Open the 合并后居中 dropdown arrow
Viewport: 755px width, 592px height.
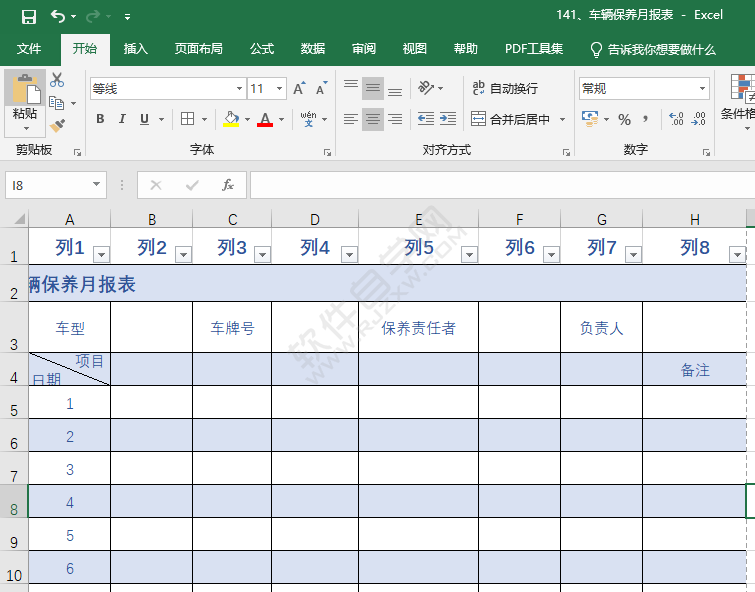click(562, 119)
